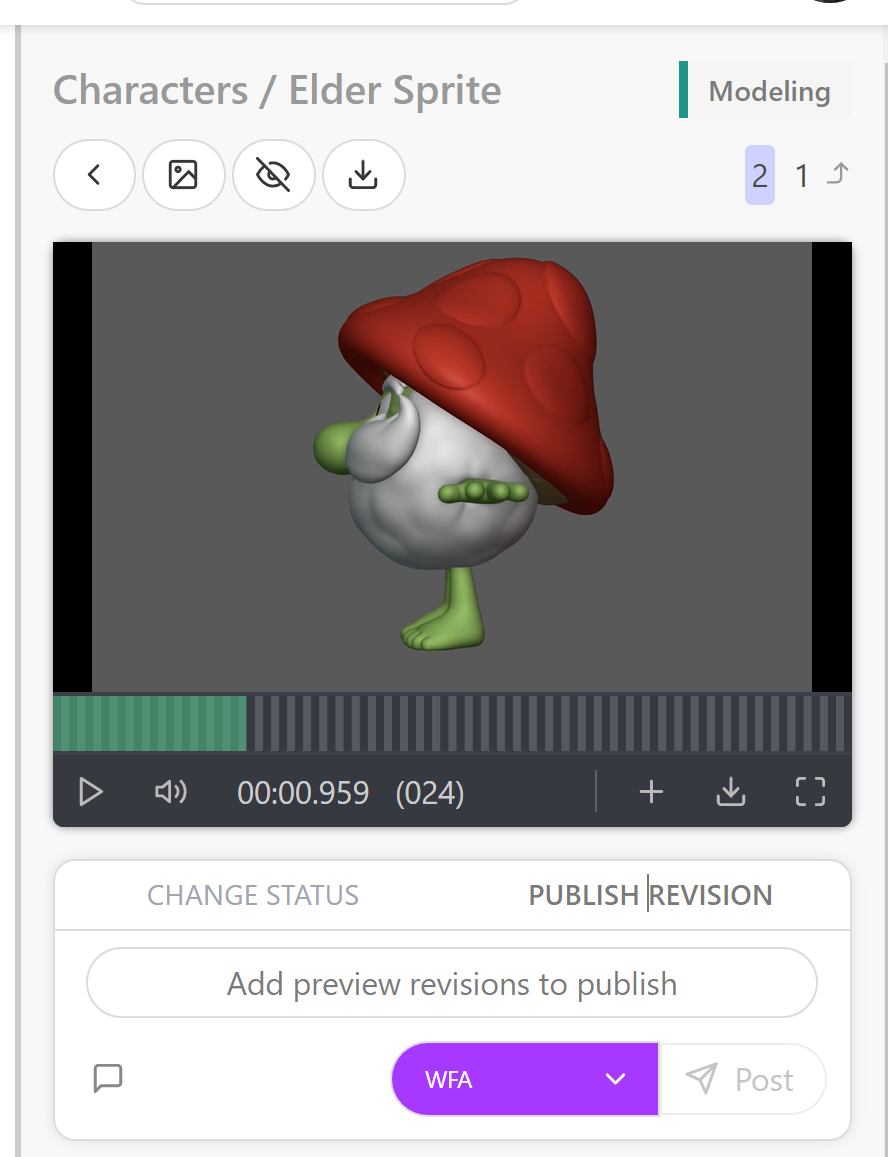Click the Modeling task status label
The height and width of the screenshot is (1157, 888).
click(x=769, y=90)
